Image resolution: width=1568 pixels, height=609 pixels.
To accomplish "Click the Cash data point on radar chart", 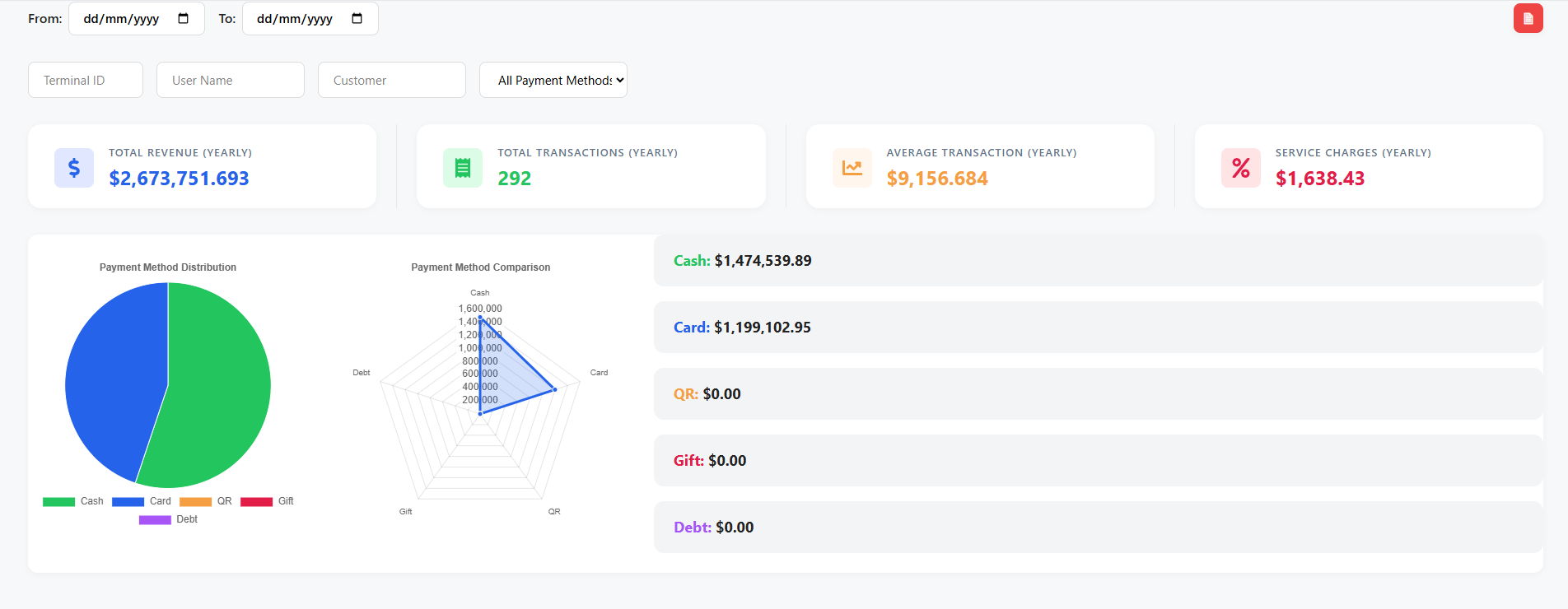I will tap(480, 318).
